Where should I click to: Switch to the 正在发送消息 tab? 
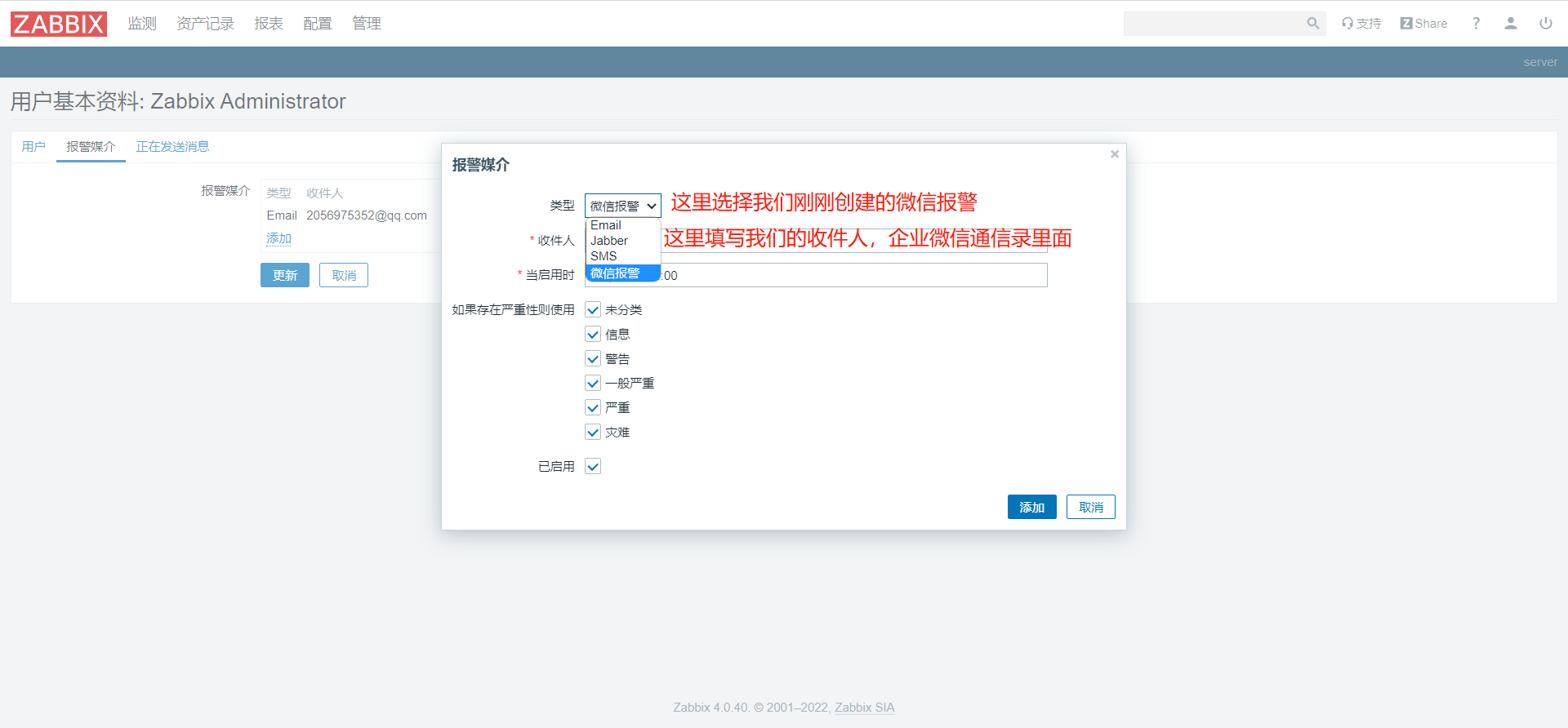(172, 147)
